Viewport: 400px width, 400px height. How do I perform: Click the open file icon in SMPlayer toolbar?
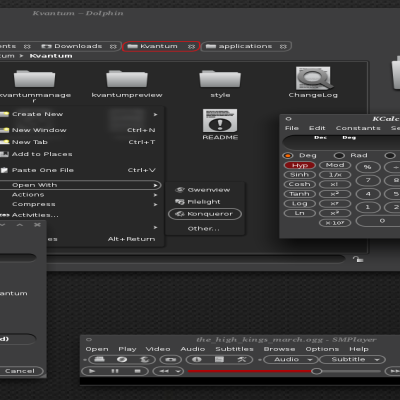pos(99,360)
